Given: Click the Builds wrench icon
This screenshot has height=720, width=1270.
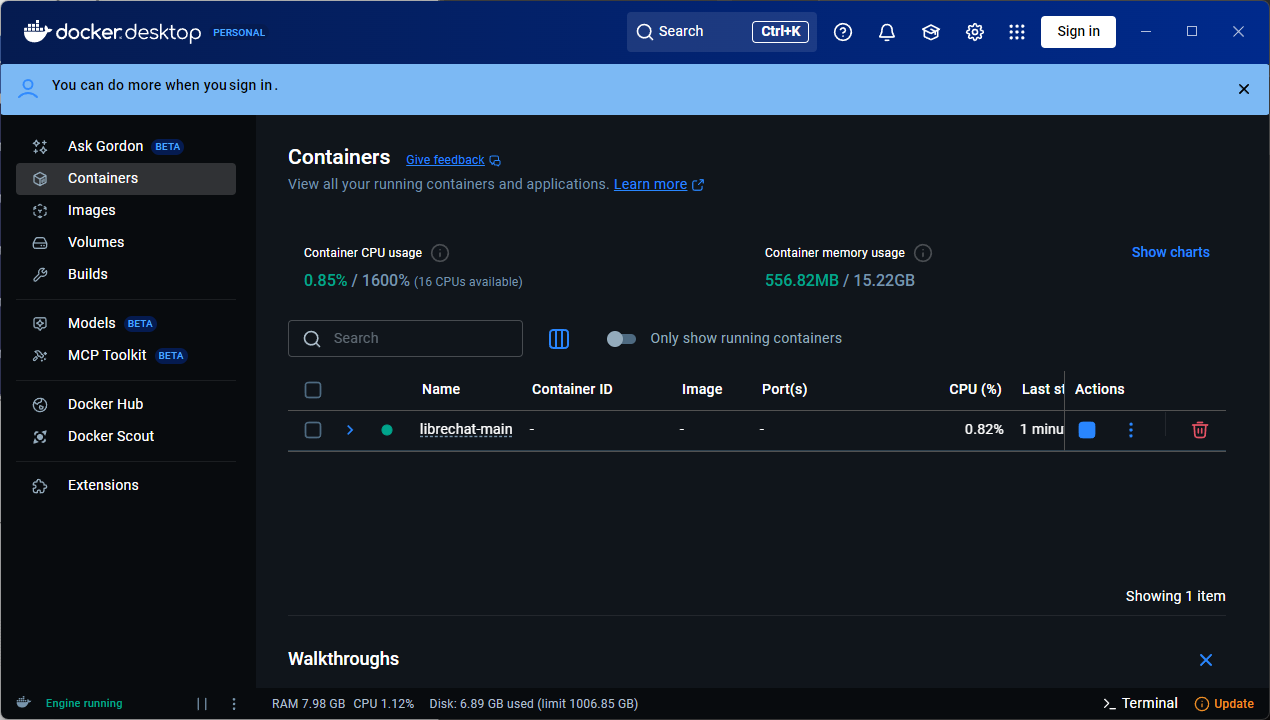Looking at the screenshot, I should tap(40, 275).
